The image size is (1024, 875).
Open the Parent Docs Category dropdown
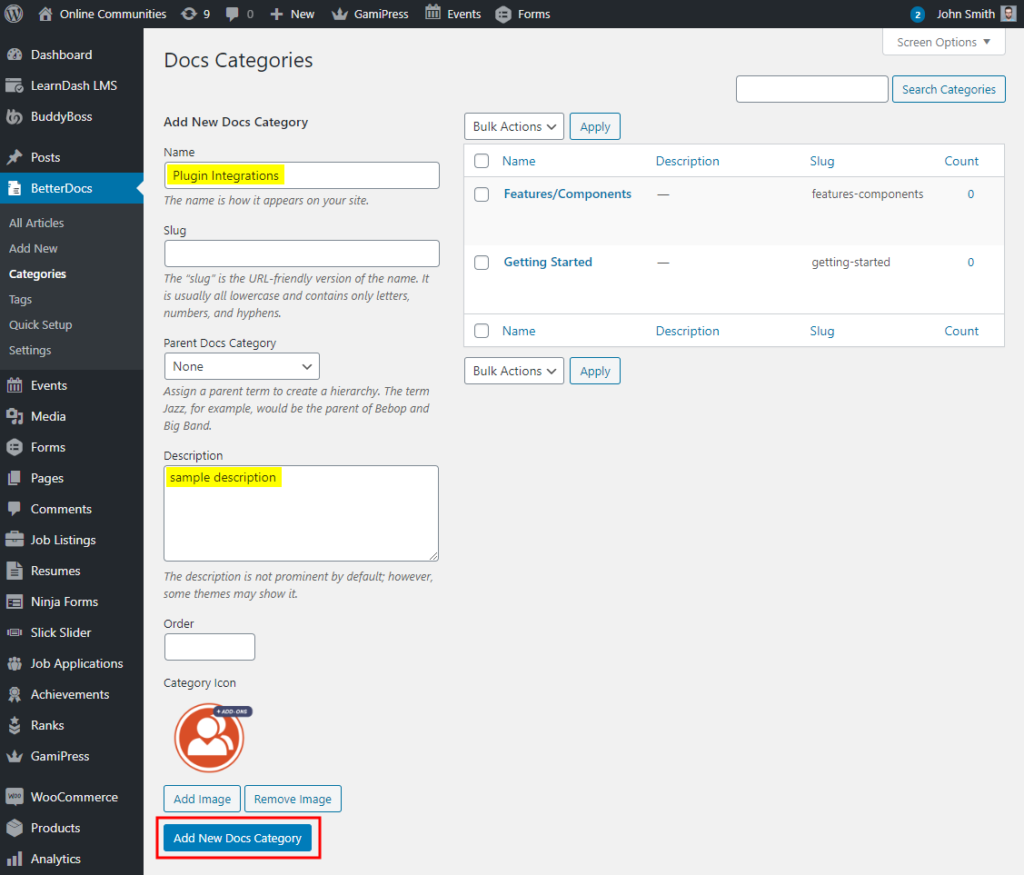click(241, 366)
